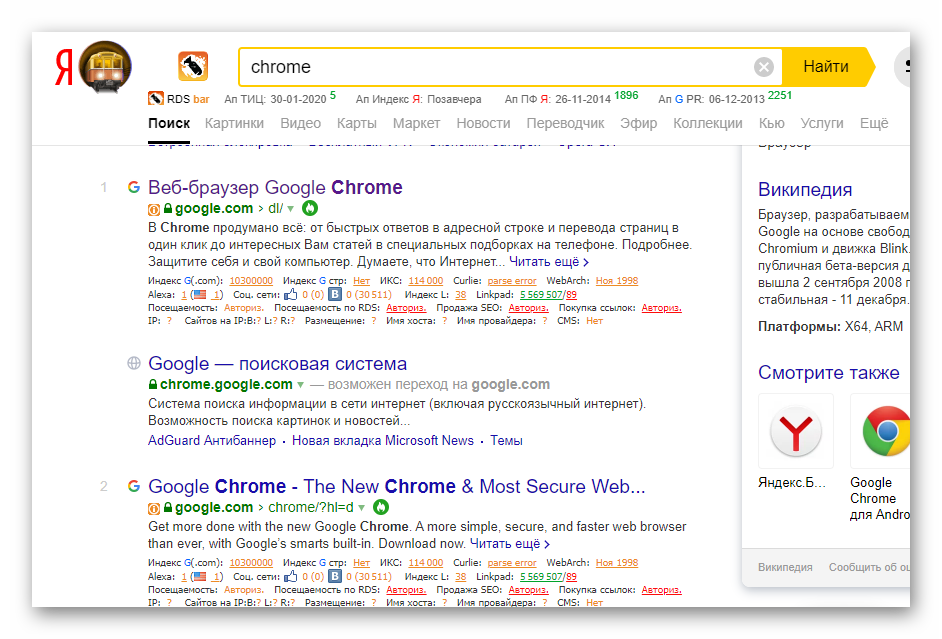
Task: Click Google favicon beside Веб-браузер Google Chrome
Action: (x=134, y=187)
